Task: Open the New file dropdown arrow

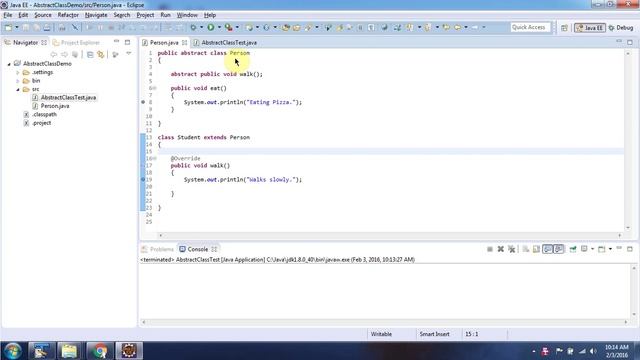Action: click(17, 27)
